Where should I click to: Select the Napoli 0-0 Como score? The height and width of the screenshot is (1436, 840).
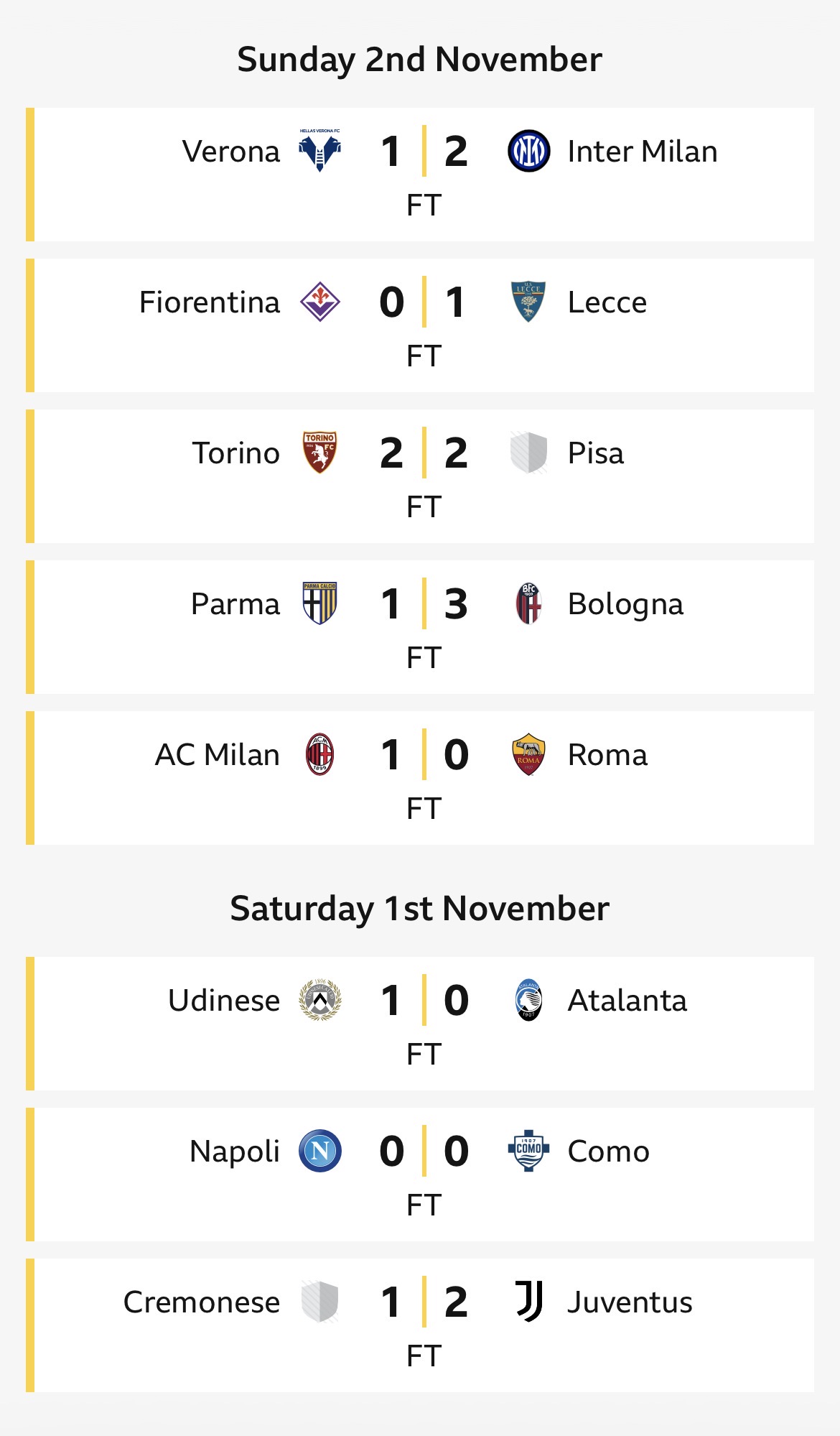click(424, 1152)
